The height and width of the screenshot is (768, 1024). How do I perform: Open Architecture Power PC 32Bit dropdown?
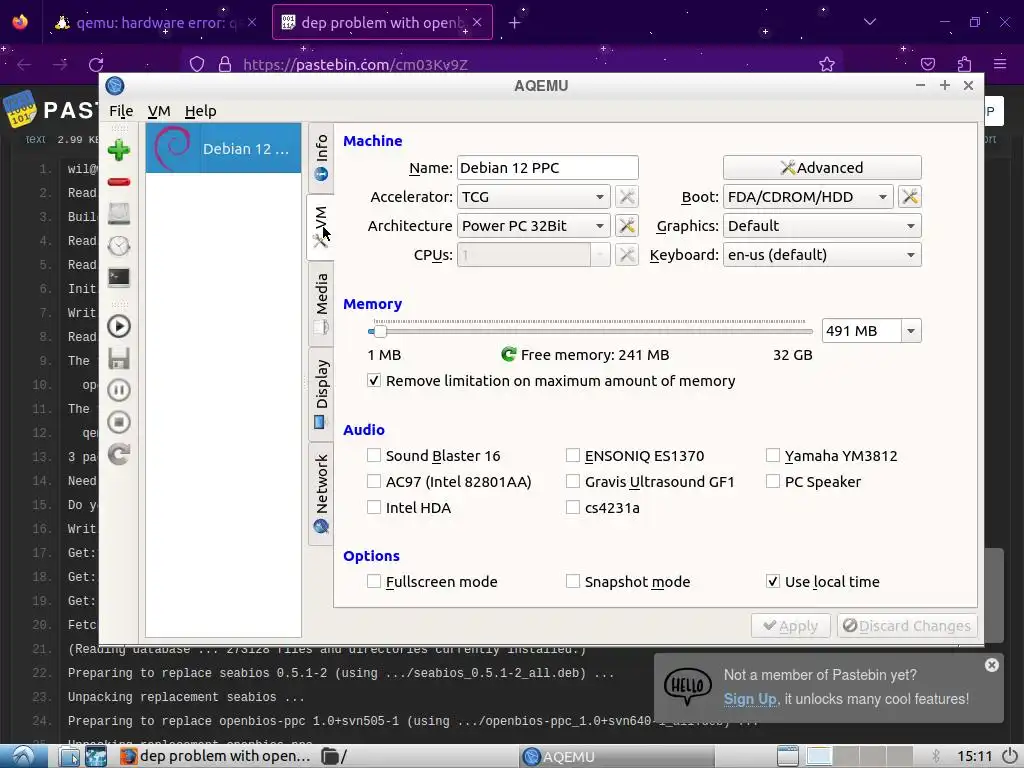coord(534,226)
